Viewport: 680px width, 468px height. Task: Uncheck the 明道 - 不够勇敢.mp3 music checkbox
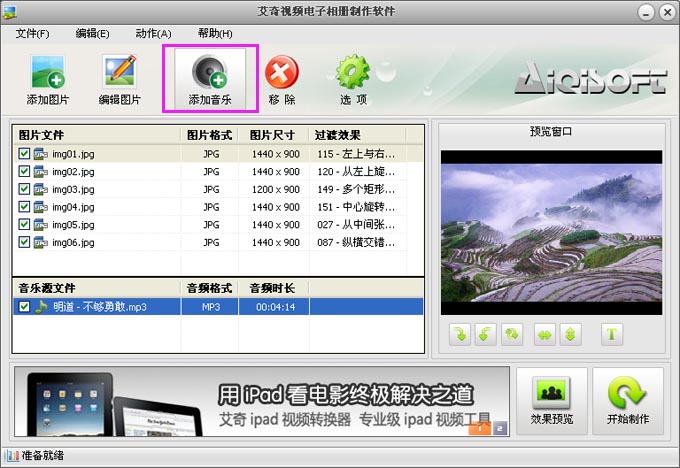(24, 307)
